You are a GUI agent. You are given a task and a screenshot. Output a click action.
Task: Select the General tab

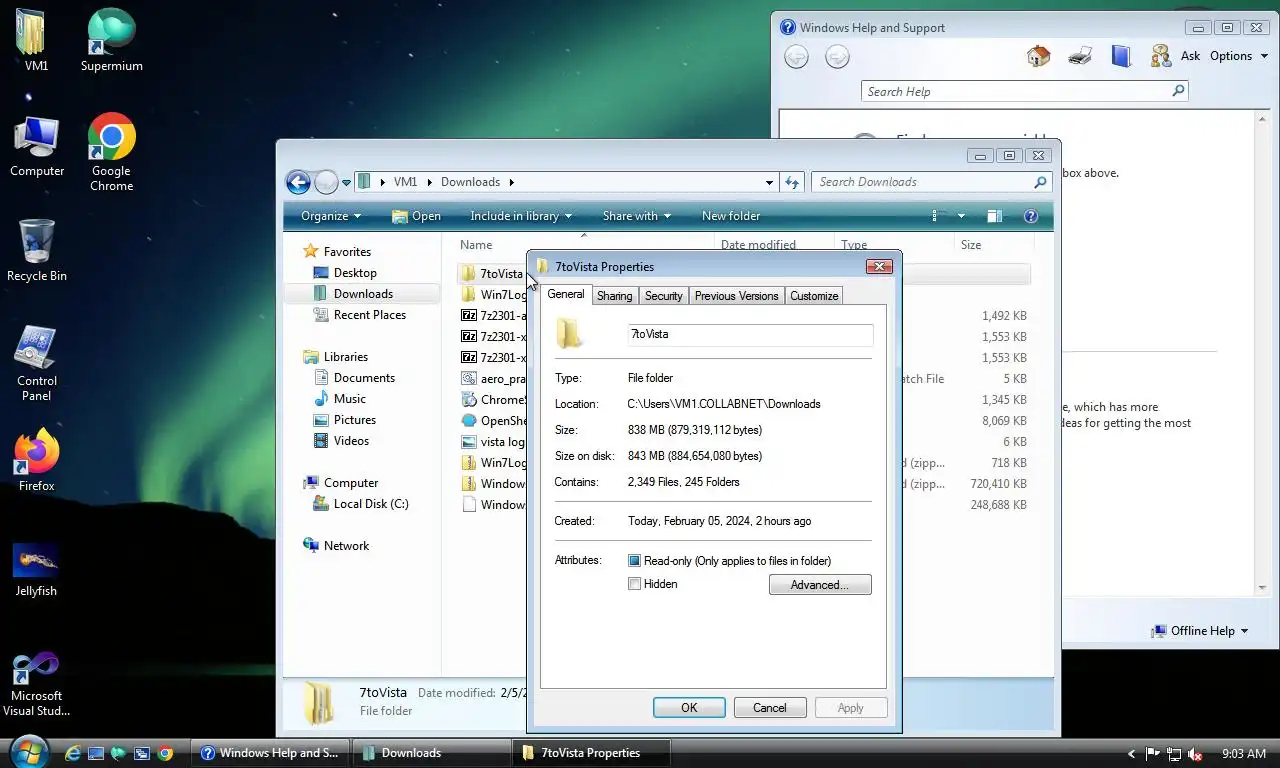(x=566, y=294)
